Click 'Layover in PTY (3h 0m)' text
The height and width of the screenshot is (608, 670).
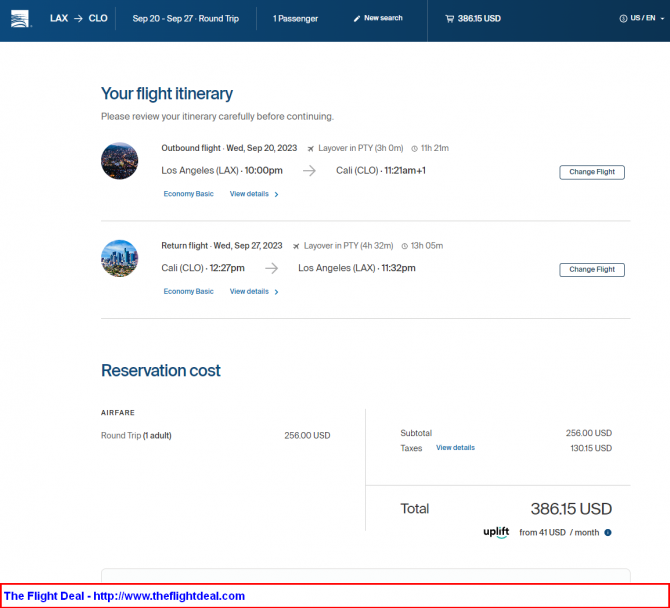pyautogui.click(x=361, y=148)
